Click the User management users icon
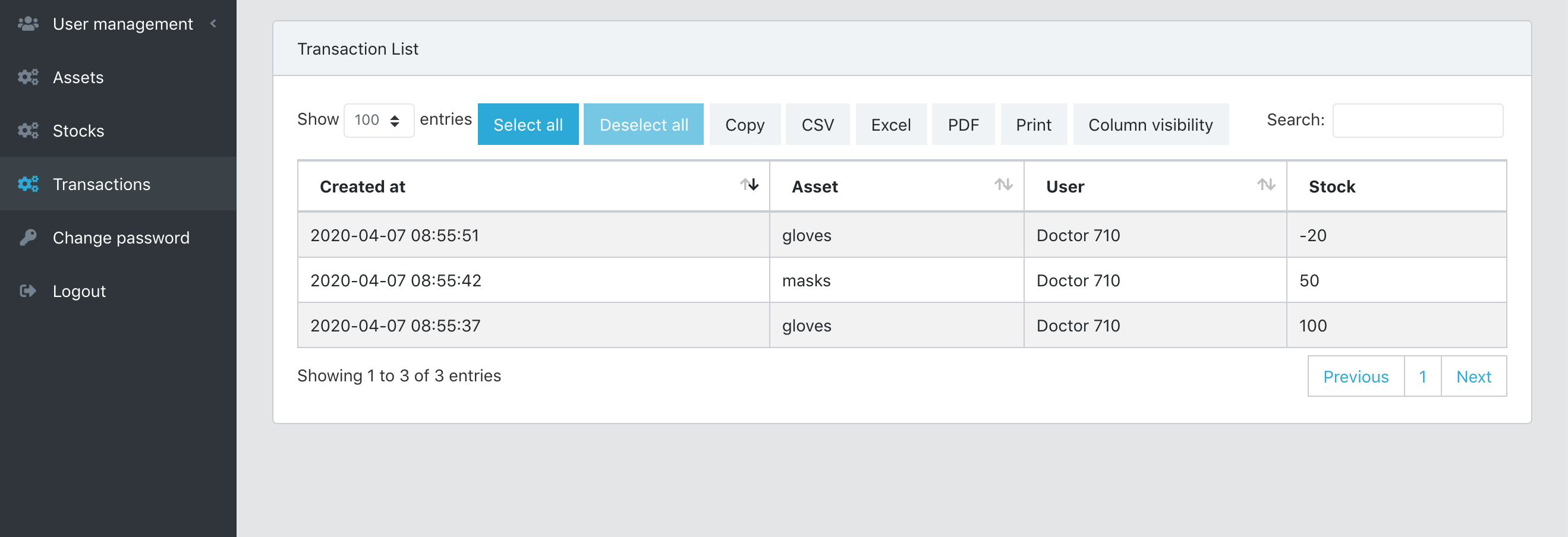Viewport: 1568px width, 537px height. tap(28, 24)
